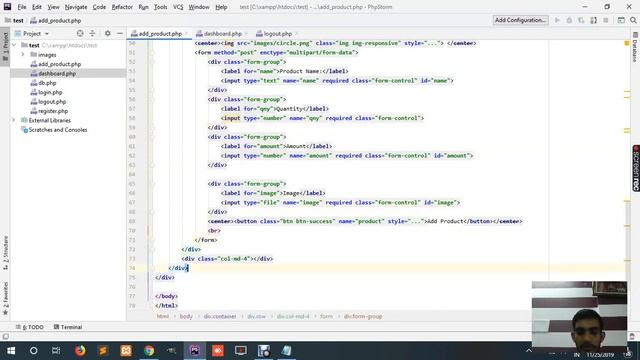640x360 pixels.
Task: Open Chrome from taskbar
Action: (149, 351)
